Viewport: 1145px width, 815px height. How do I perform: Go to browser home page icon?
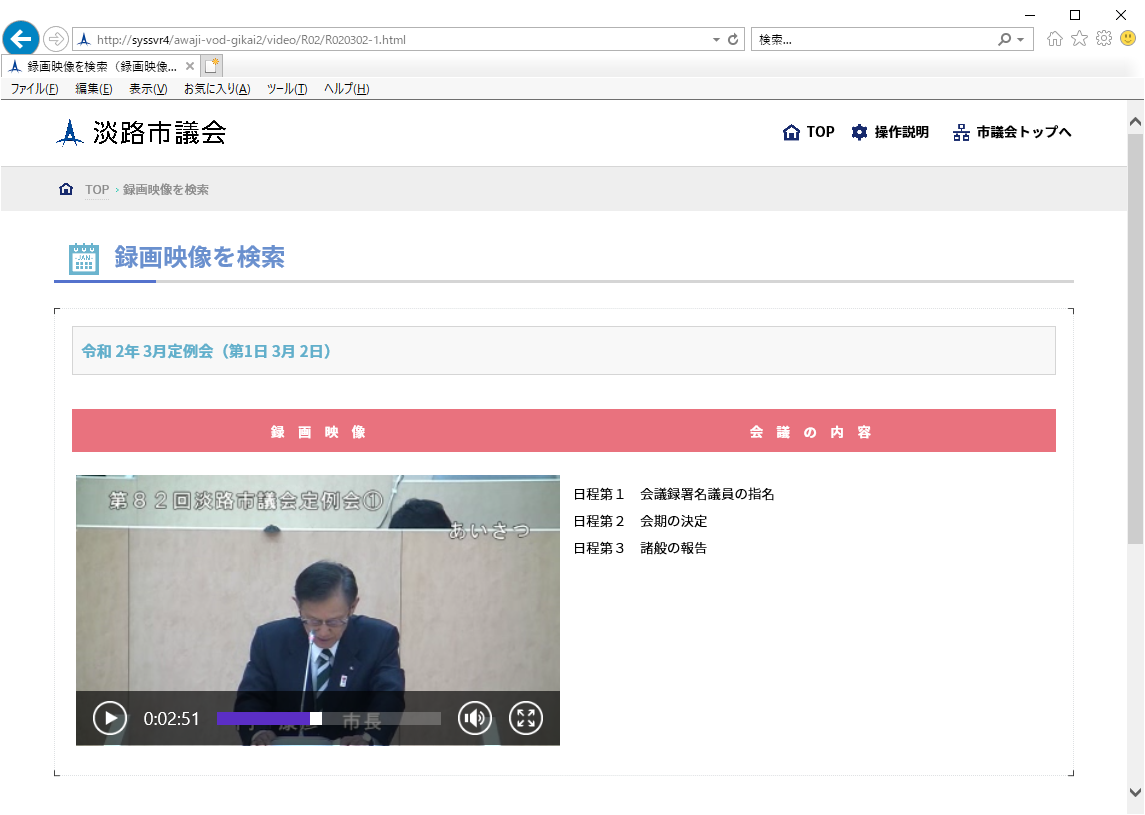(1054, 39)
